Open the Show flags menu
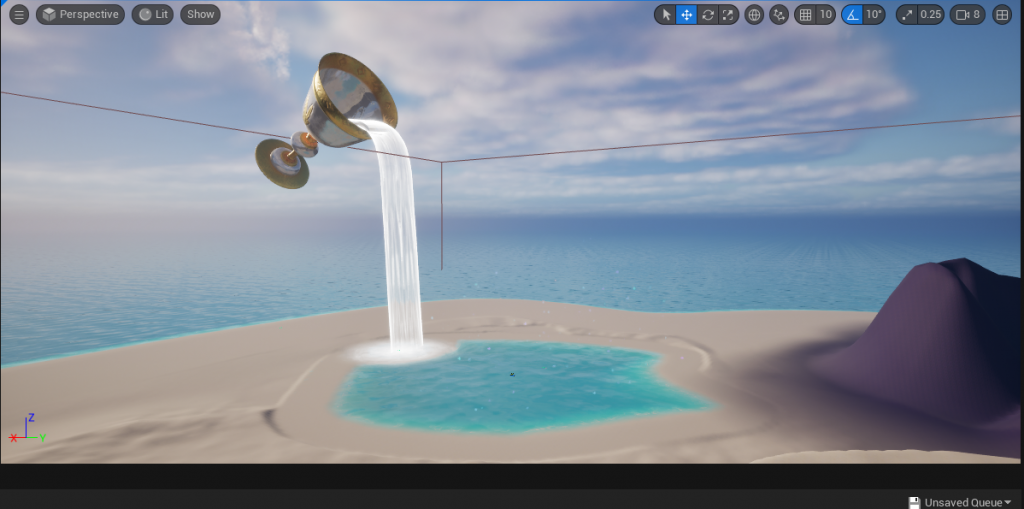 point(200,14)
